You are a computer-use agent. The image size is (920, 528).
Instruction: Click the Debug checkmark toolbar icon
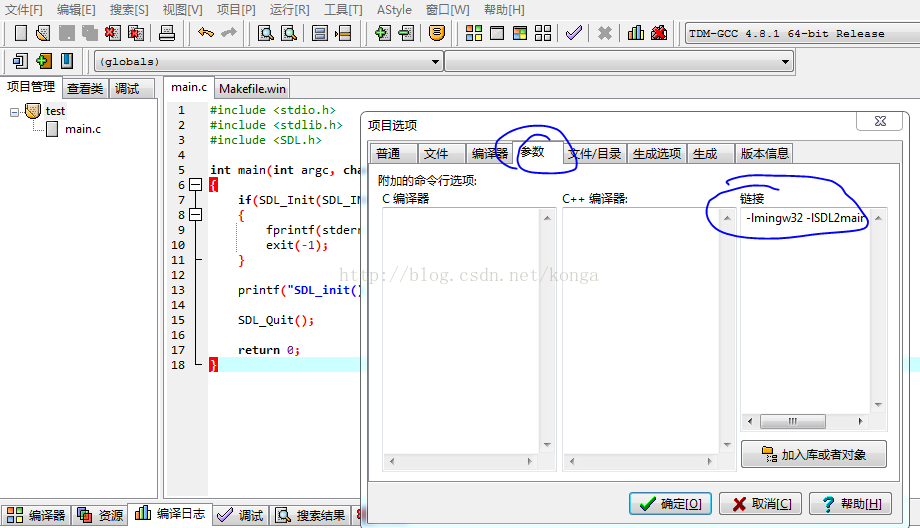[x=574, y=33]
